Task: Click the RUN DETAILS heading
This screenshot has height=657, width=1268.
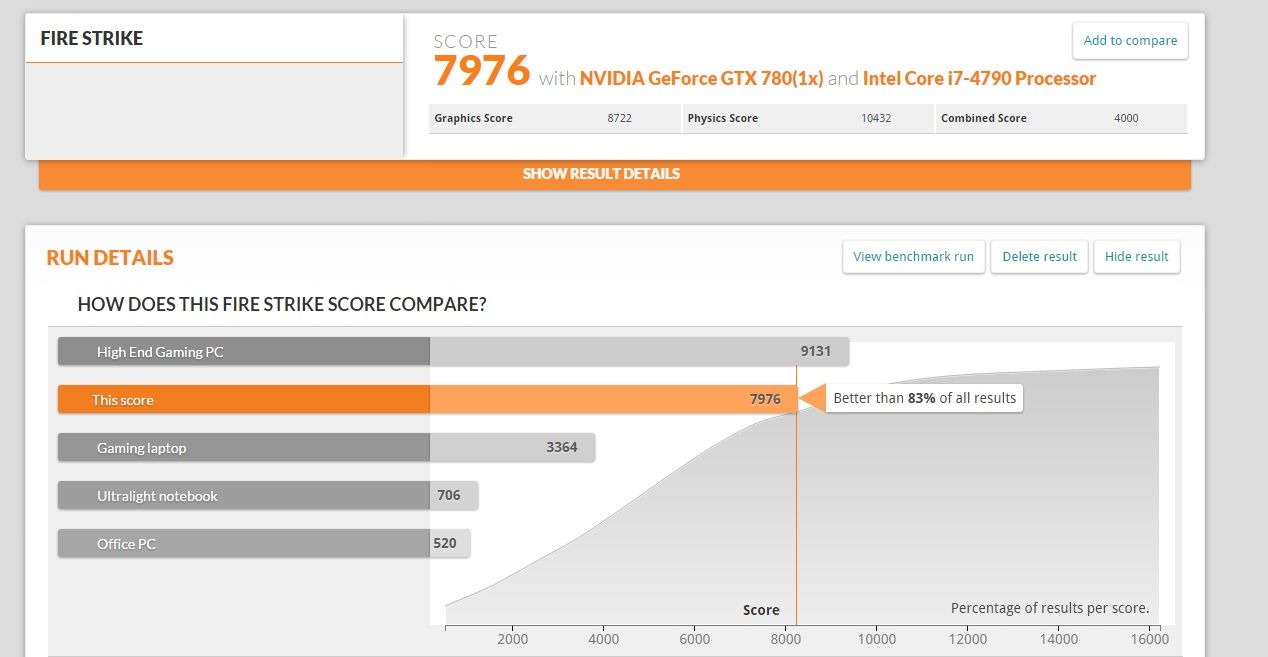Action: [x=110, y=258]
